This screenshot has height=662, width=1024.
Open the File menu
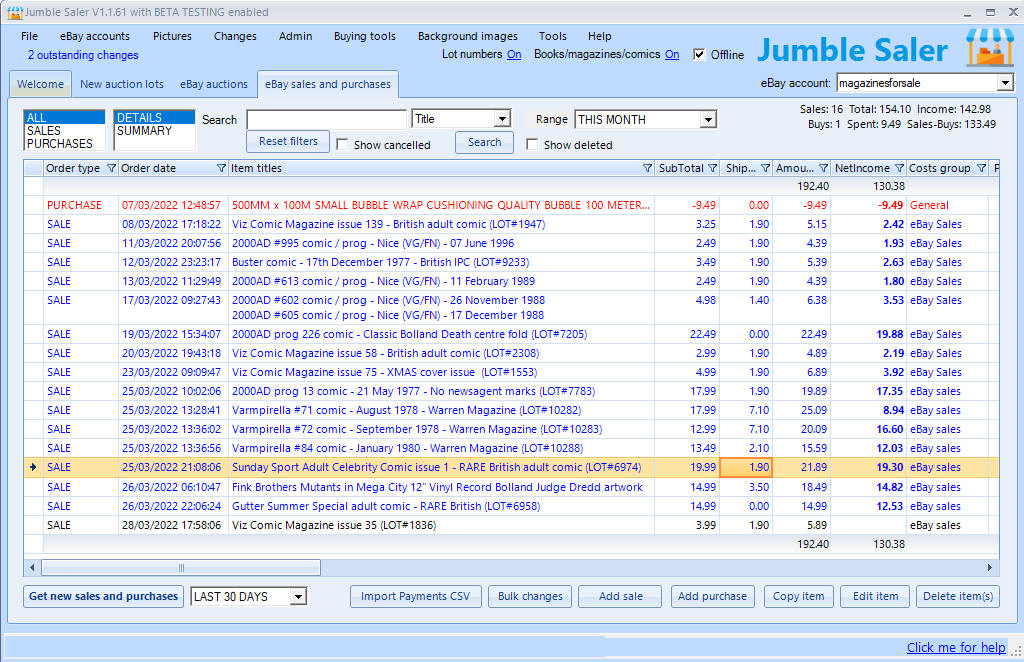pyautogui.click(x=29, y=37)
